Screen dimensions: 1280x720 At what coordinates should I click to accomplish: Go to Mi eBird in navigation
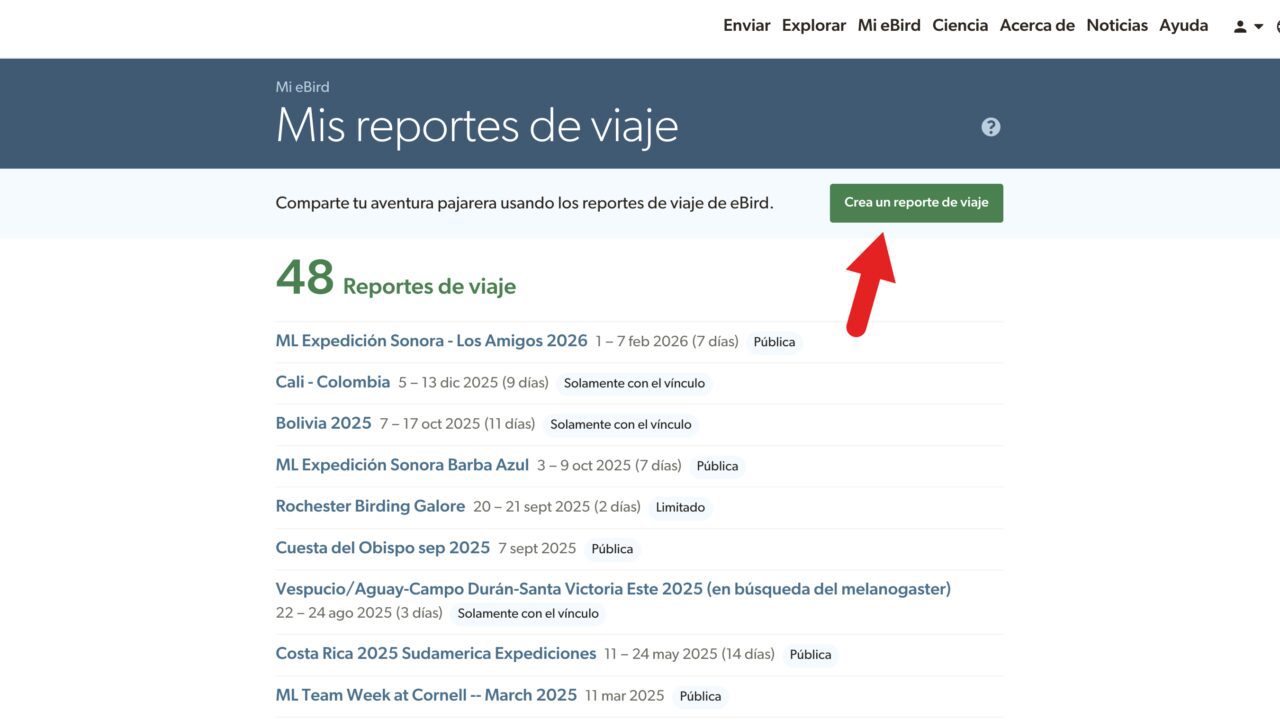pos(888,26)
